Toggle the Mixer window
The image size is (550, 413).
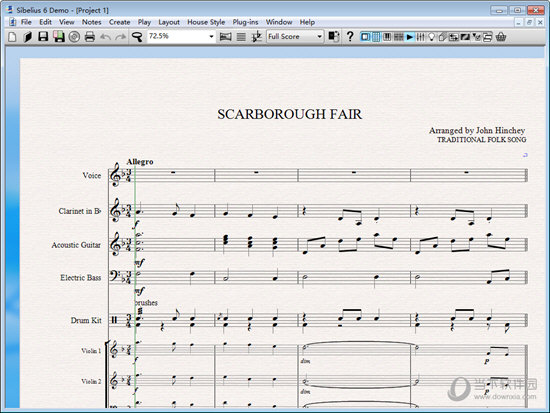(420, 36)
